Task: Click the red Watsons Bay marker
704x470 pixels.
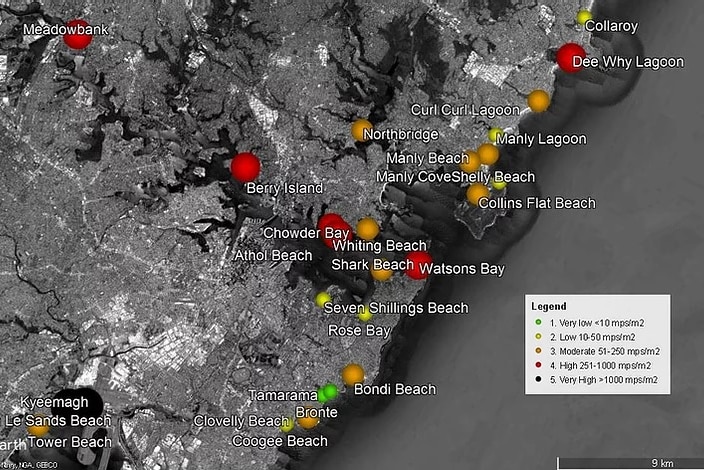Action: (418, 265)
